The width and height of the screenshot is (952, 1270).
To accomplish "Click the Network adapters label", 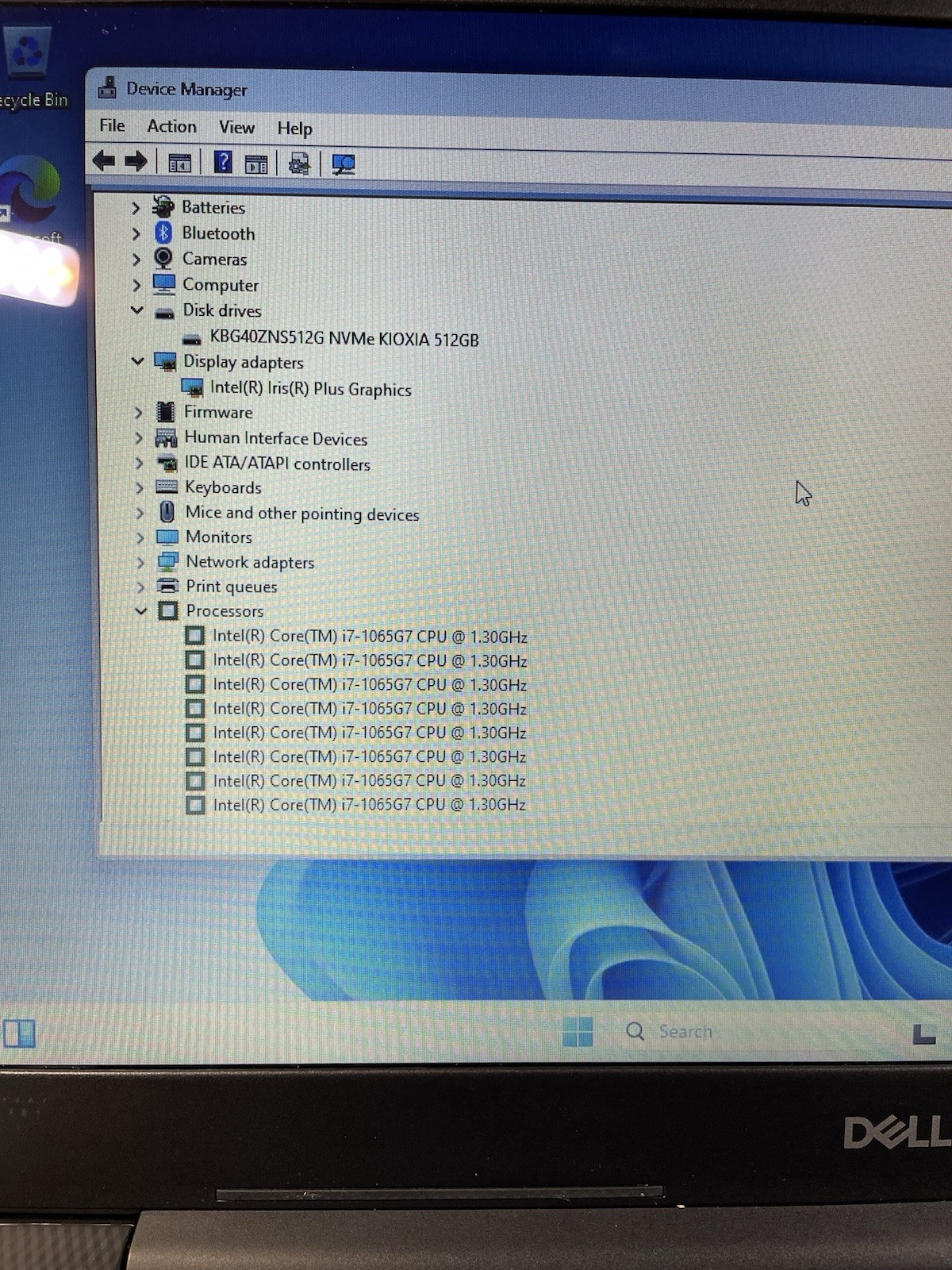I will point(250,562).
